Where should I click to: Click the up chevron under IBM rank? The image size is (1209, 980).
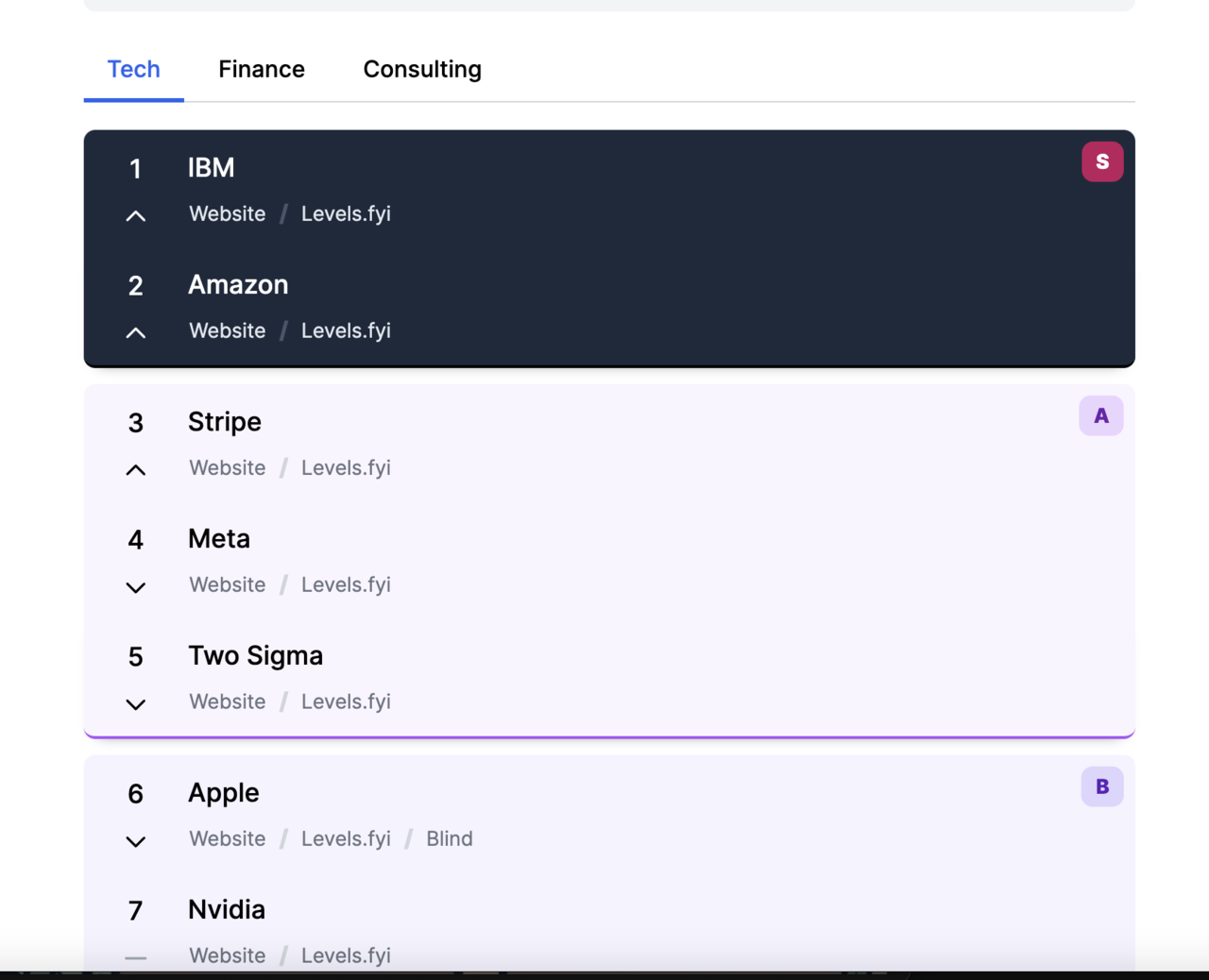point(136,216)
